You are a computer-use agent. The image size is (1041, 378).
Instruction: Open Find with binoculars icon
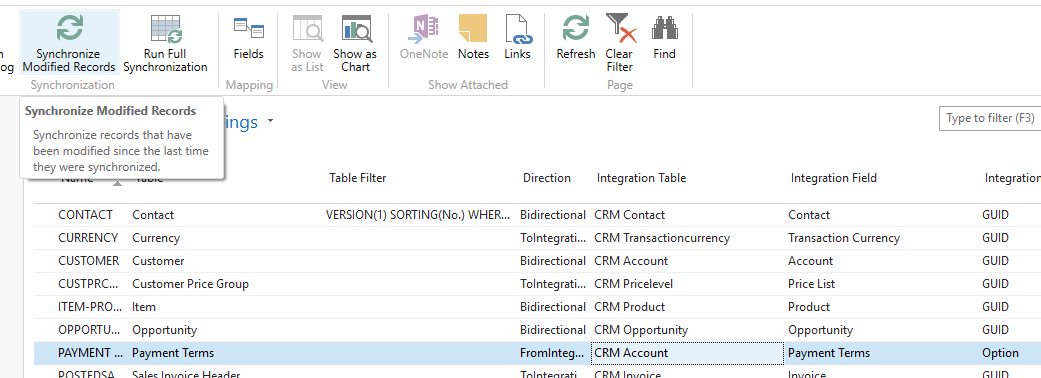[664, 29]
